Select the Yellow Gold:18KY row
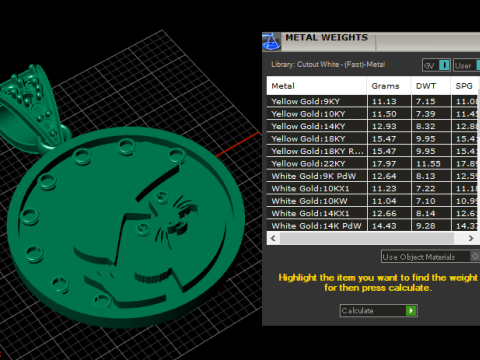The width and height of the screenshot is (480, 360). (373, 139)
